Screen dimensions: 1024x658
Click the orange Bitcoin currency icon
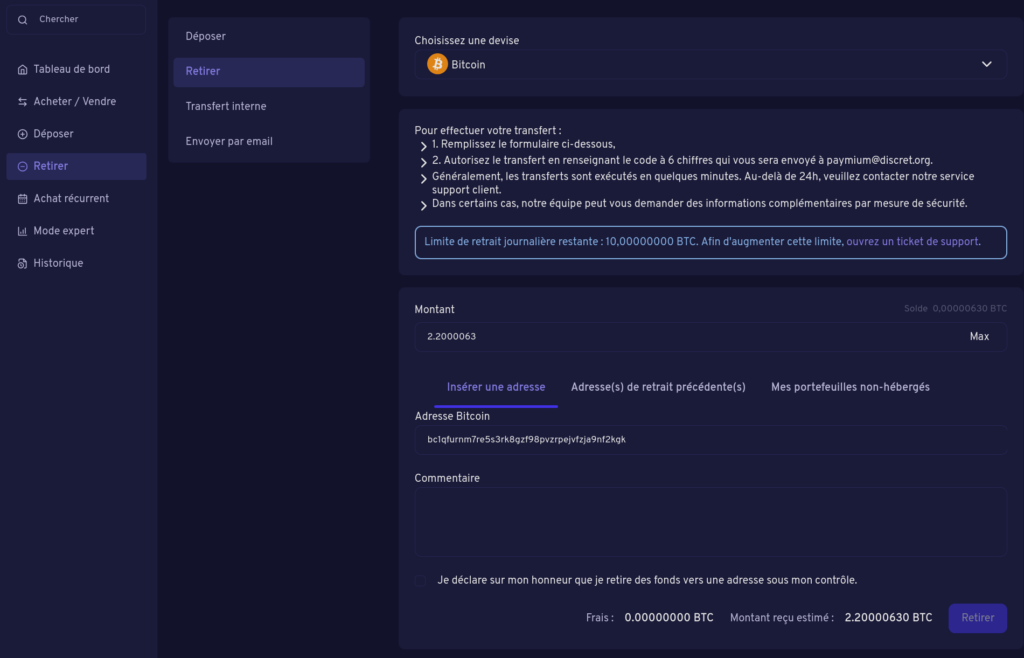437,64
